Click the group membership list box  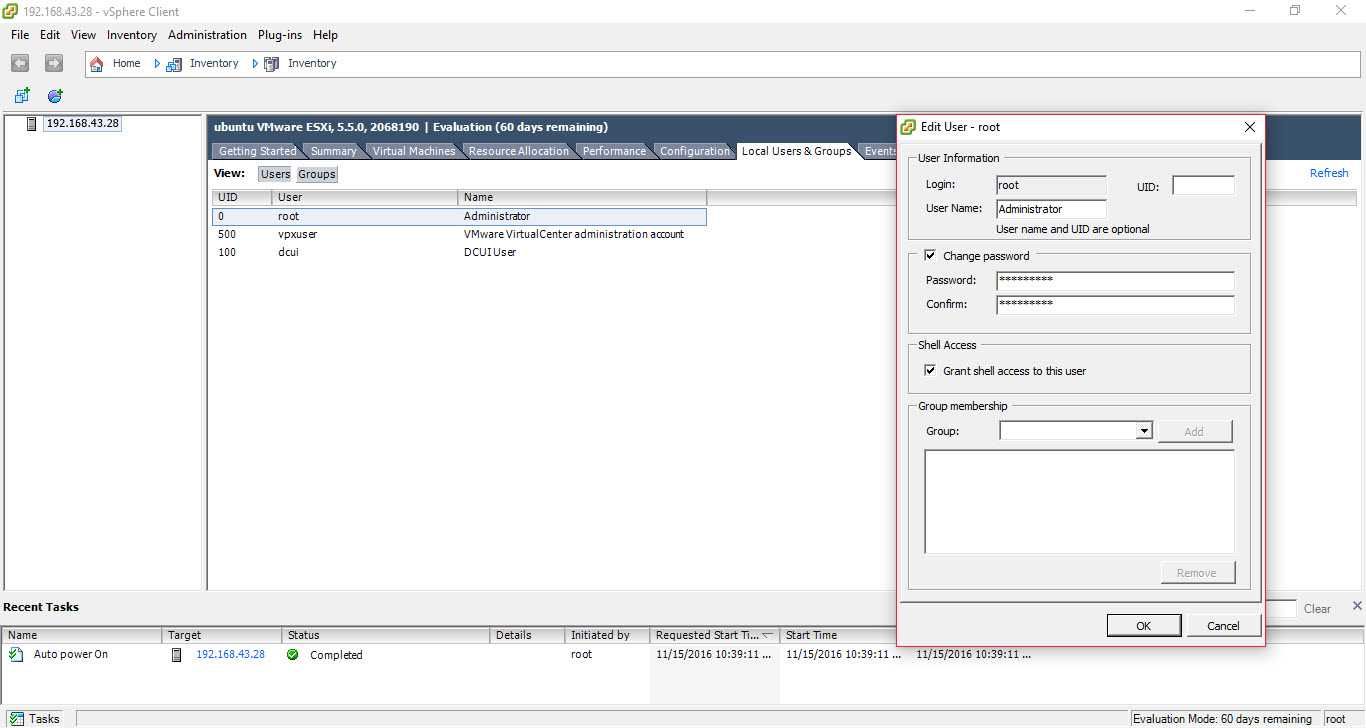(1079, 501)
